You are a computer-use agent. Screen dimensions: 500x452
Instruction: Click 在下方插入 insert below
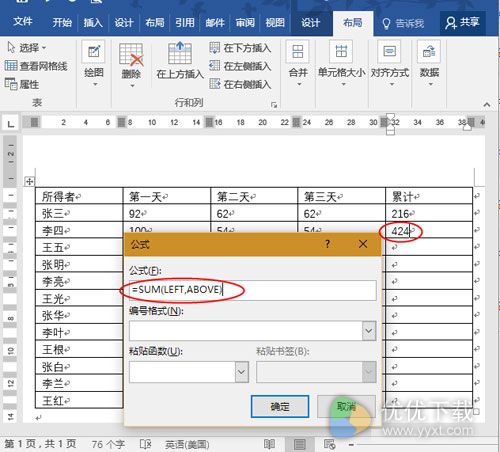240,48
